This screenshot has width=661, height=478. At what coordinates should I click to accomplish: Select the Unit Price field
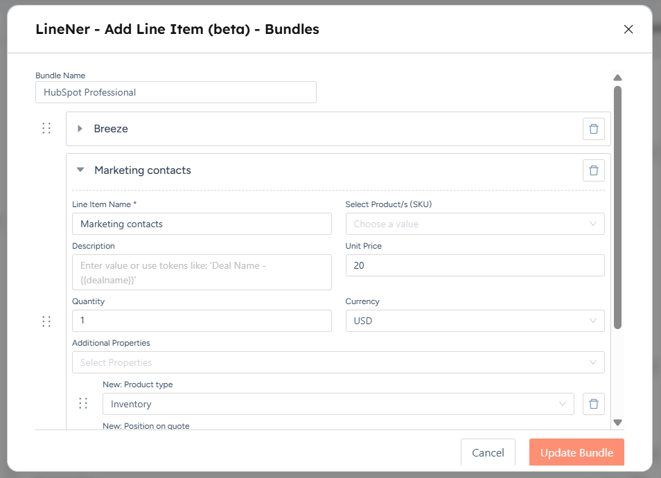coord(474,265)
